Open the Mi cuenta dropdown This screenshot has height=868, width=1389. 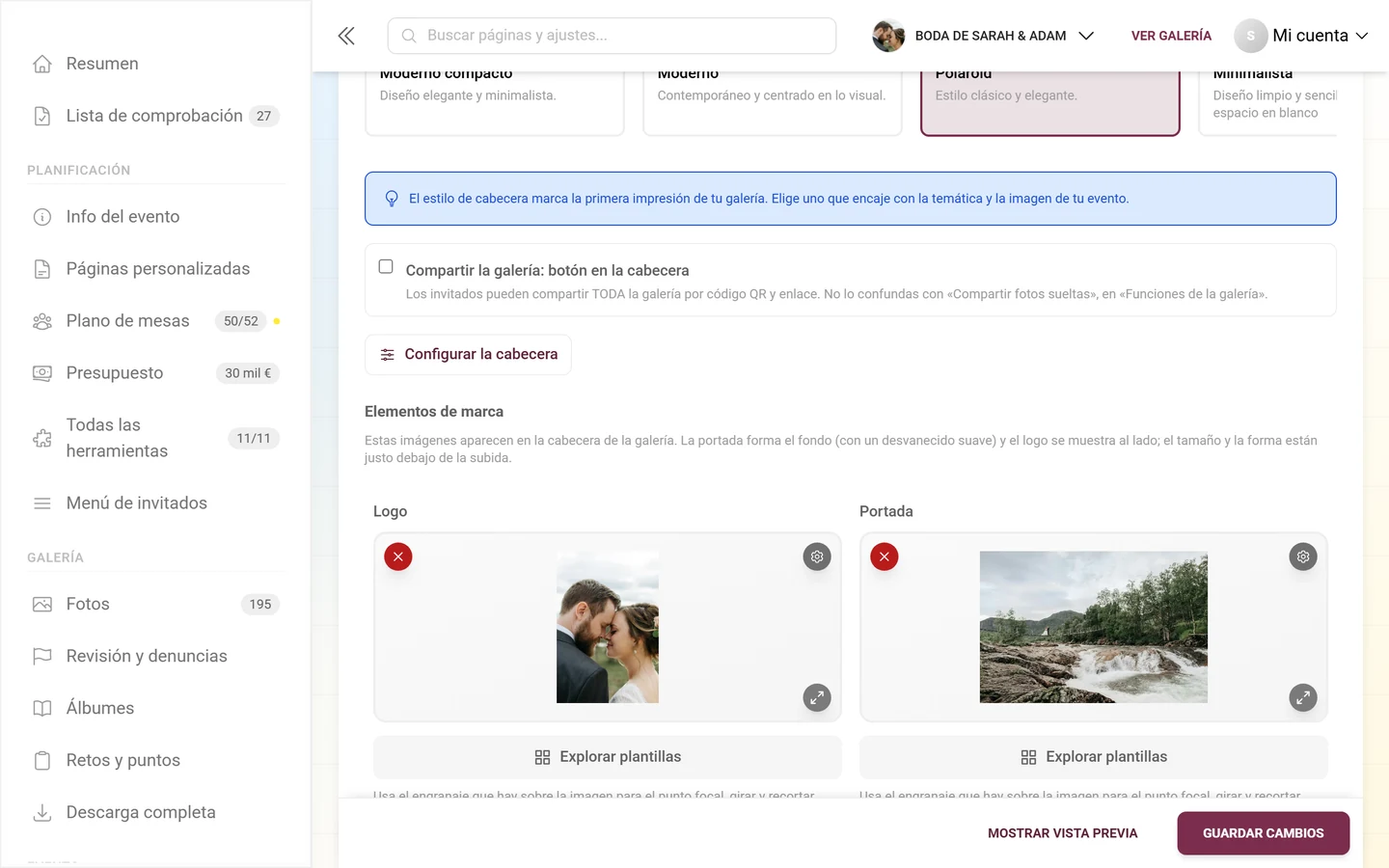click(x=1301, y=36)
